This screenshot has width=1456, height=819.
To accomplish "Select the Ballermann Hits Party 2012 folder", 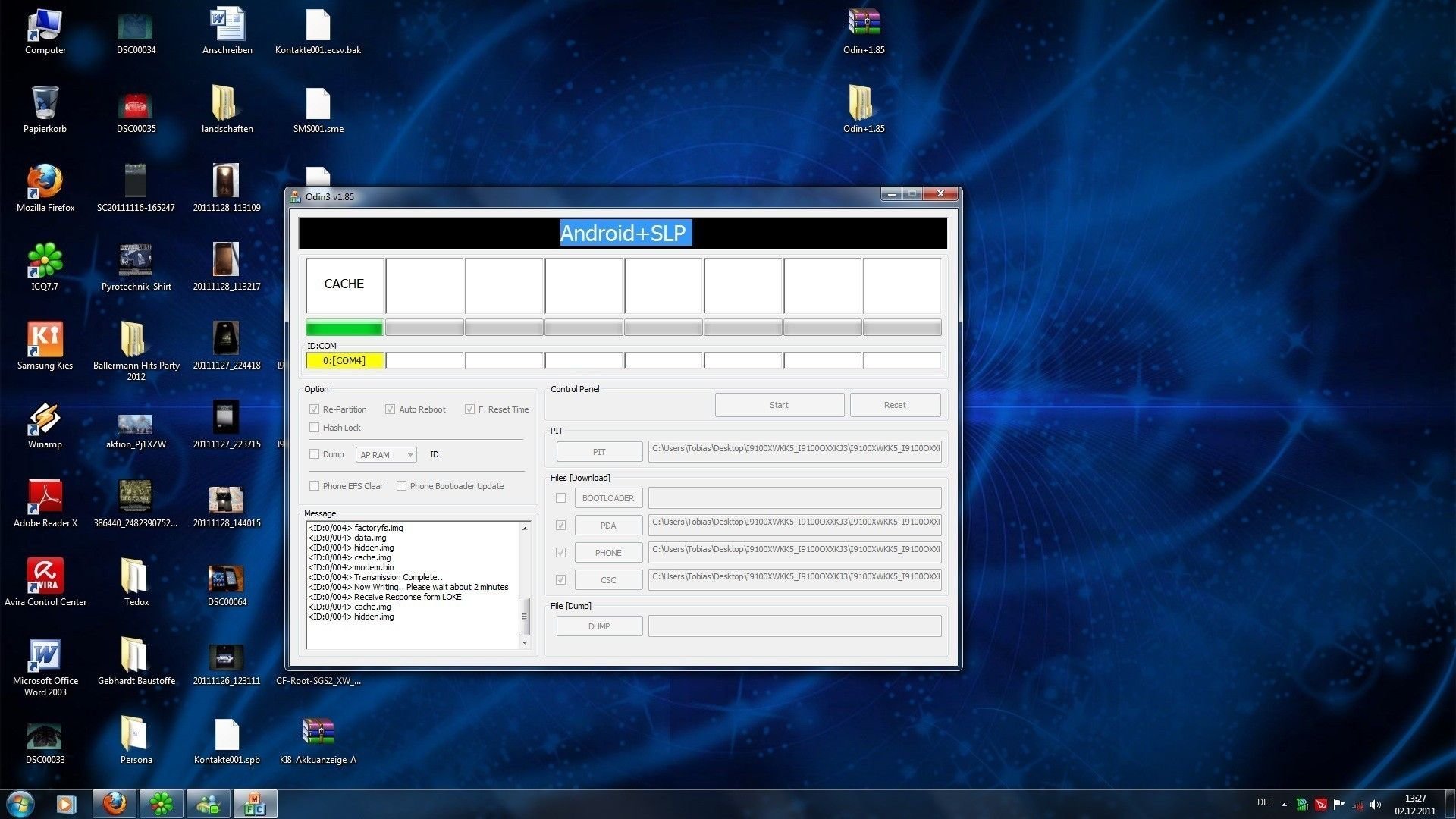I will pos(136,352).
